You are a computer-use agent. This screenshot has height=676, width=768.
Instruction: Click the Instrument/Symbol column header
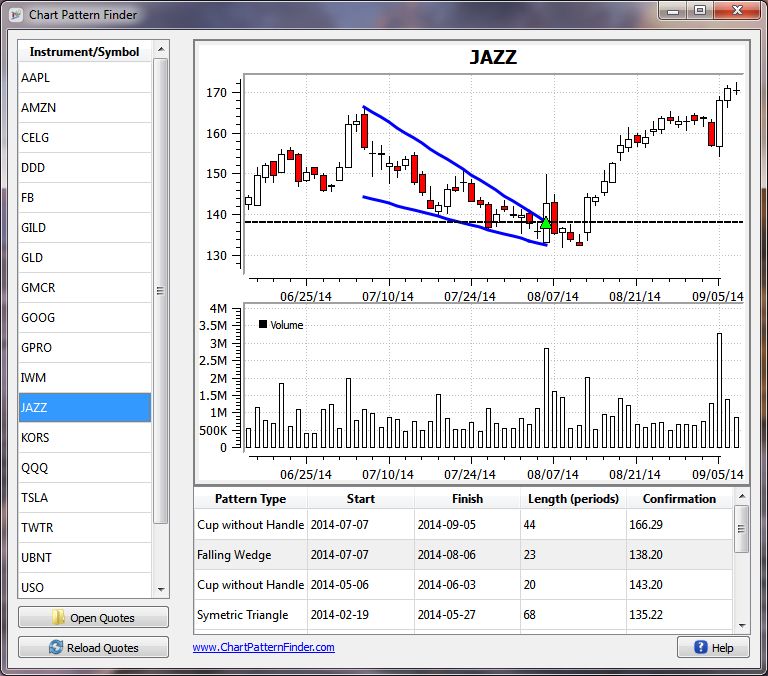tap(85, 51)
